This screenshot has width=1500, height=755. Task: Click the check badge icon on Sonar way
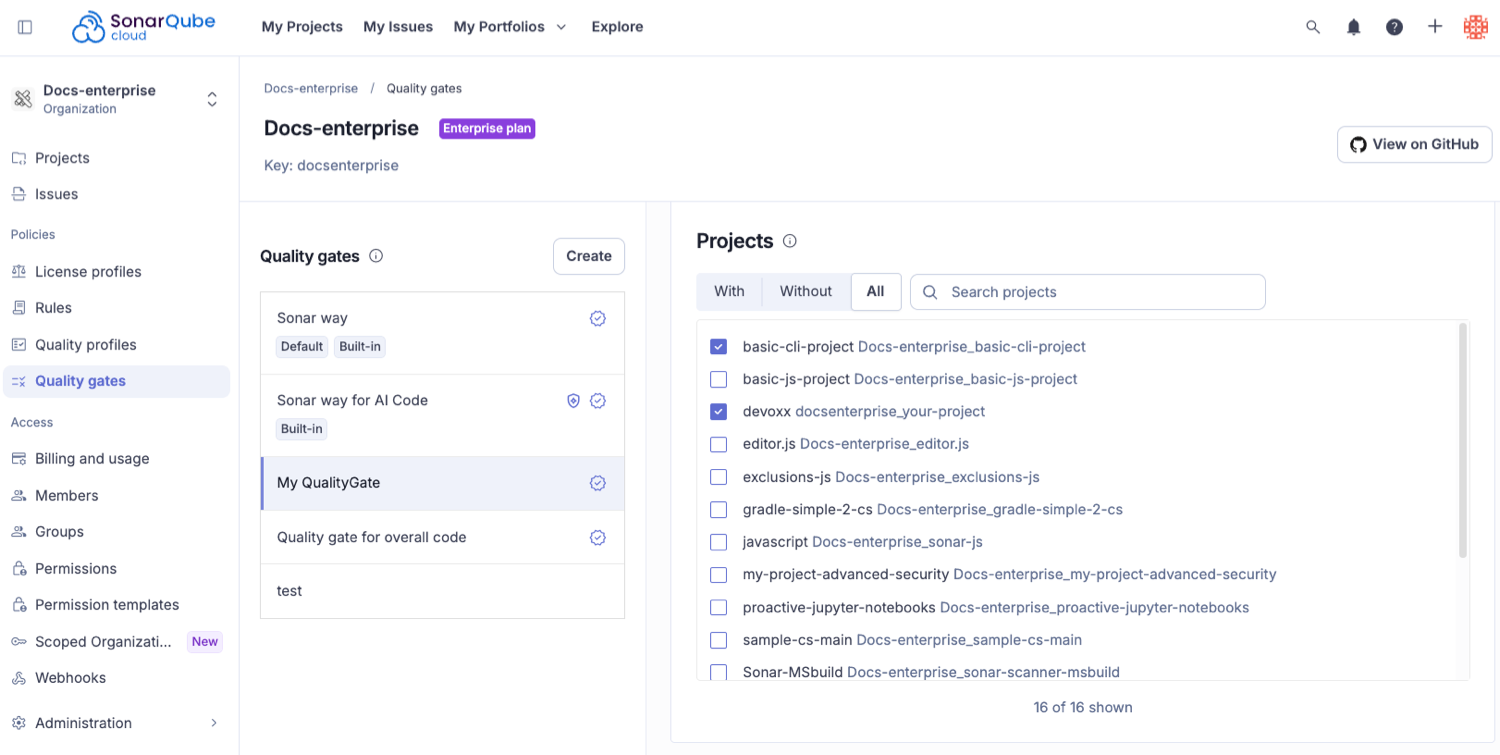coord(598,318)
